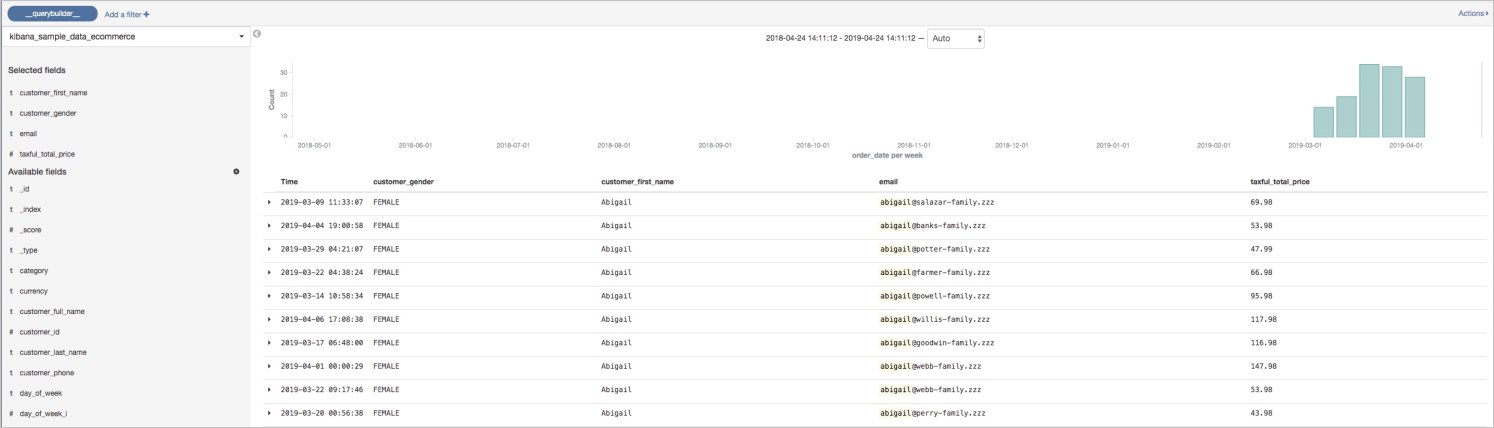
Task: Open available fields settings gear
Action: pos(236,171)
